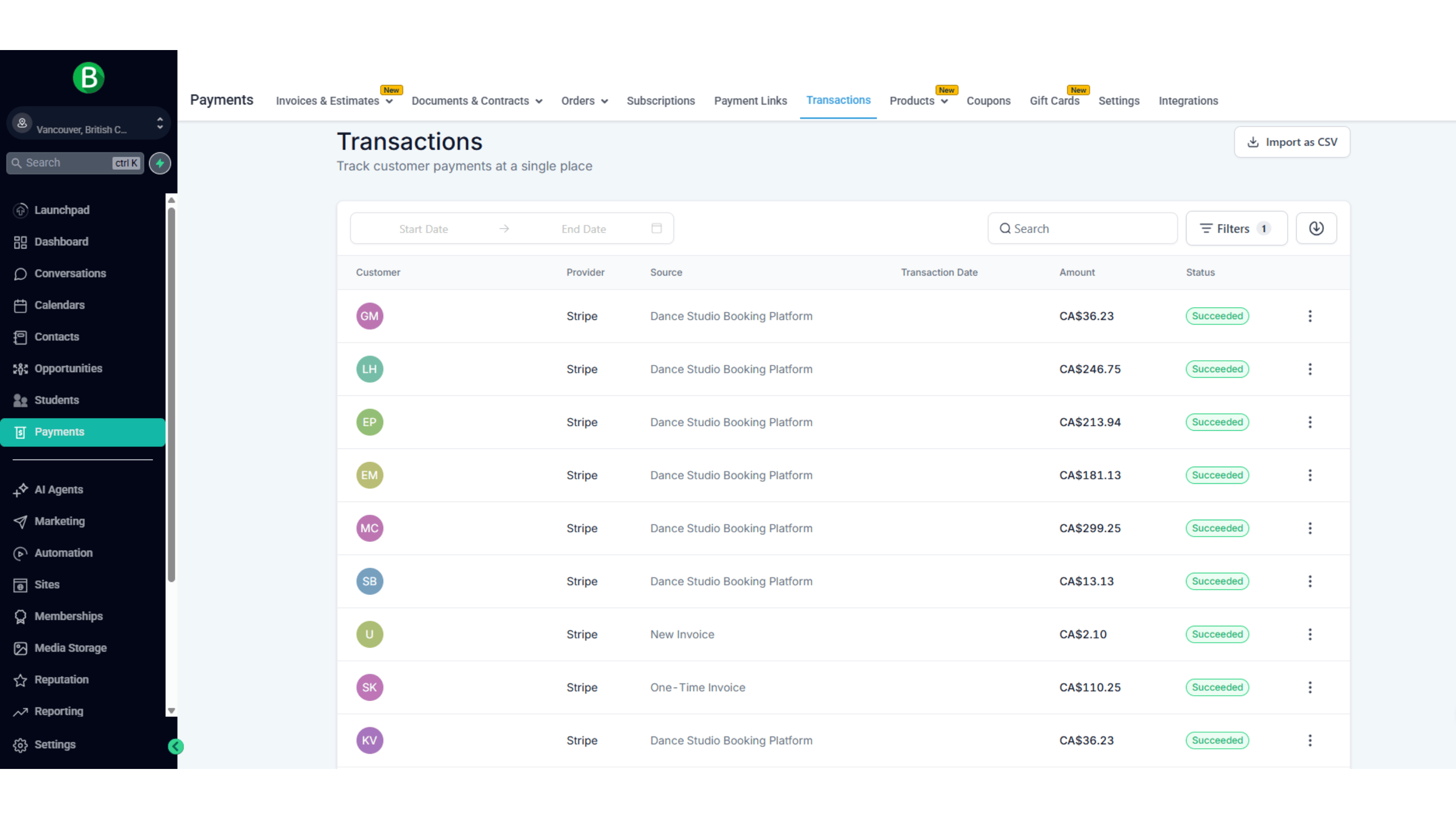
Task: Collapse the sidebar using the green chevron
Action: click(x=175, y=746)
